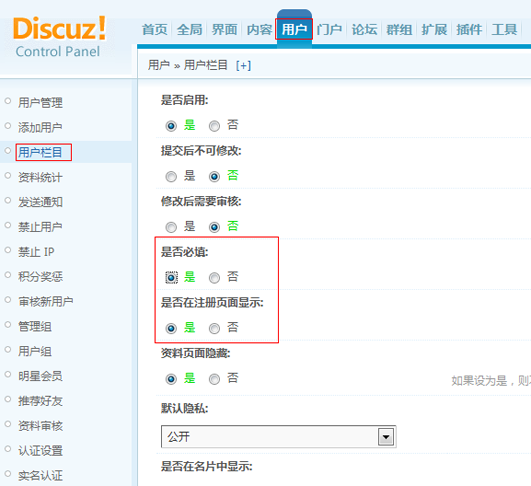Viewport: 531px width, 486px height.
Task: Select 是 for 修改后需要审核
Action: coord(171,227)
